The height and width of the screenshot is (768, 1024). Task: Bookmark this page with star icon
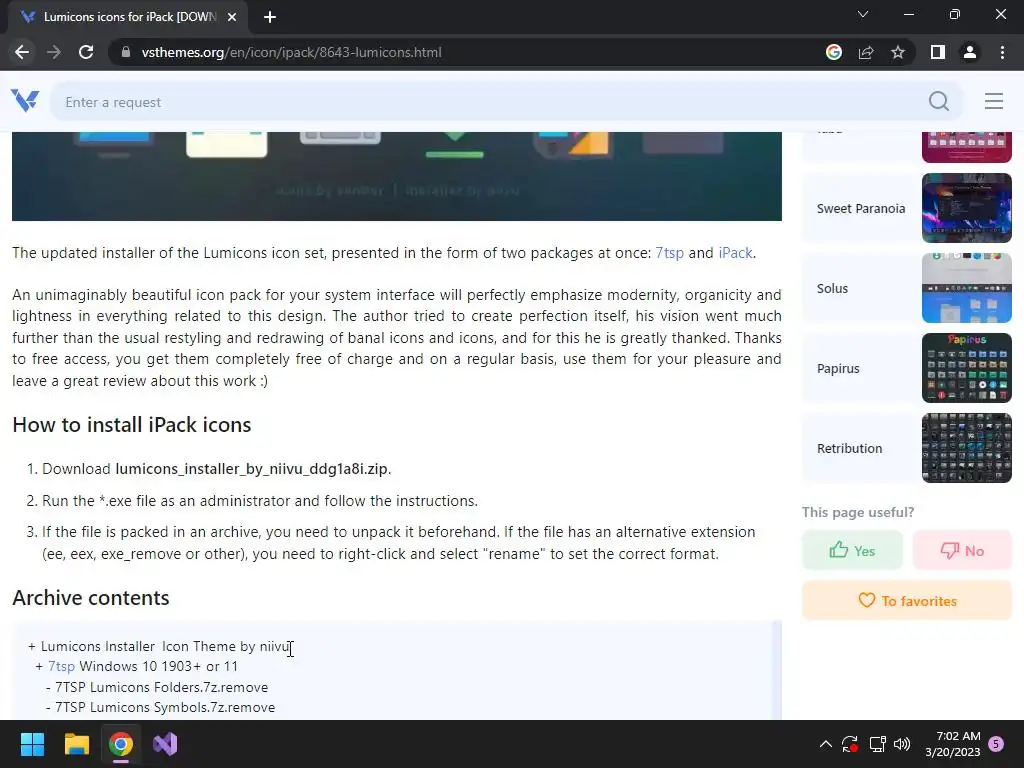click(x=898, y=52)
